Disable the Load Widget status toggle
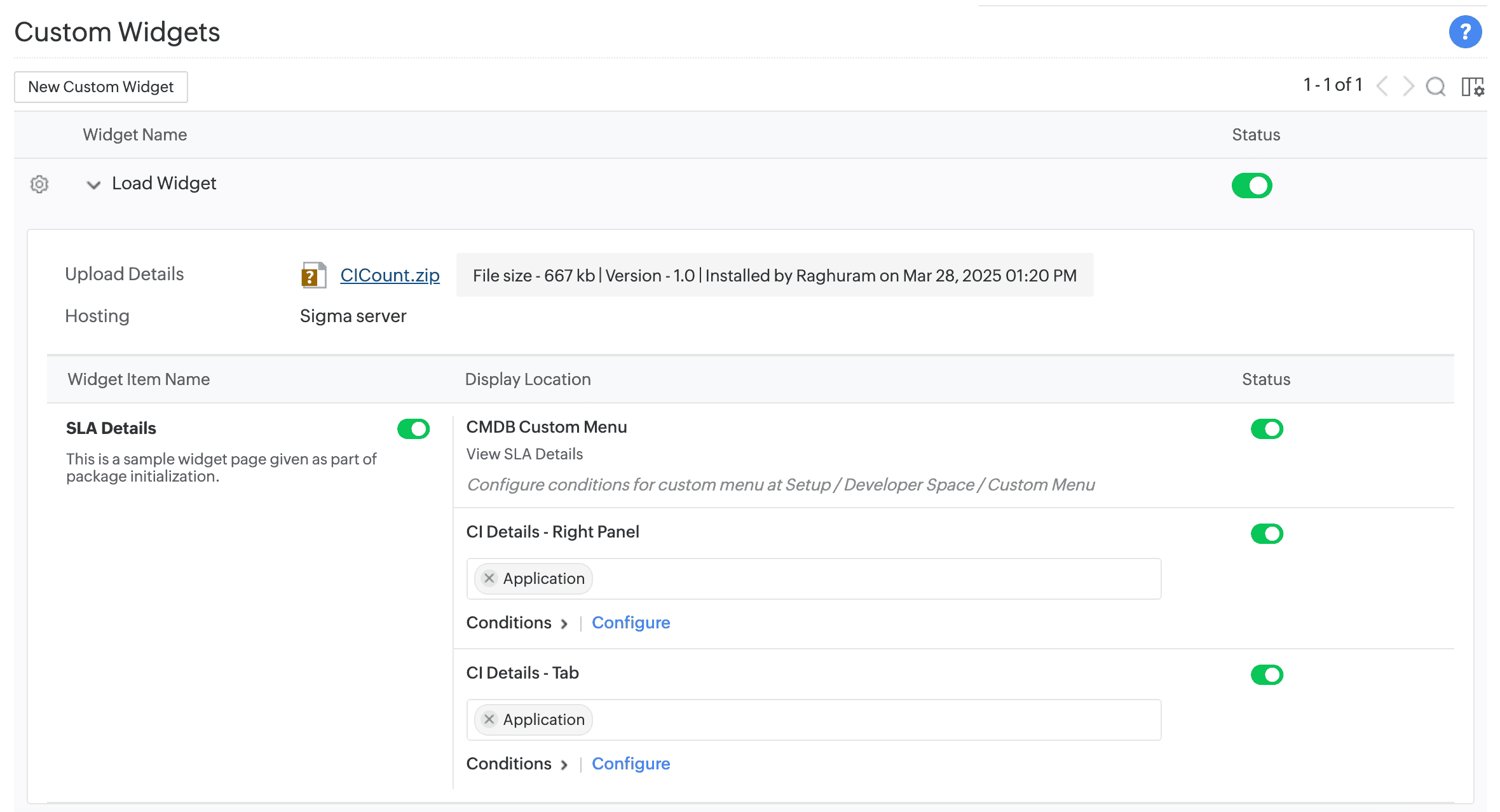This screenshot has height=812, width=1500. [1251, 185]
